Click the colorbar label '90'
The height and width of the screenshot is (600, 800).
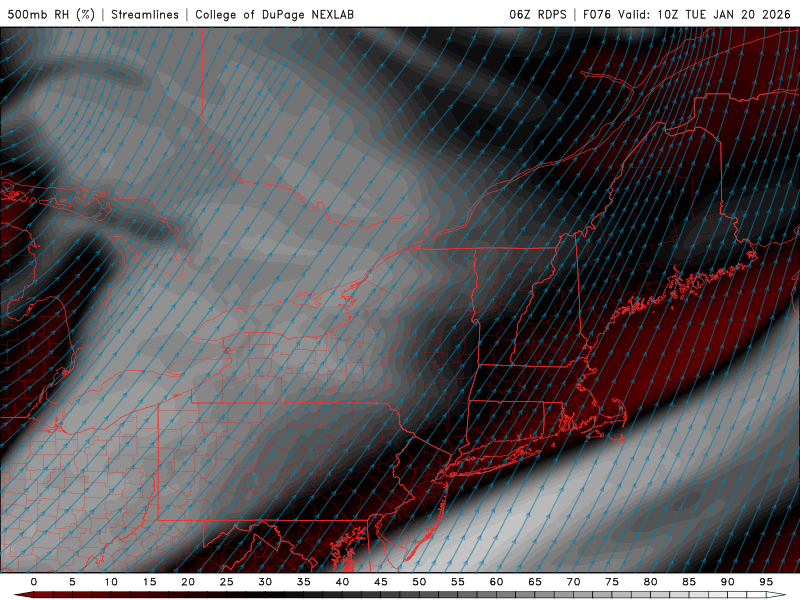tap(728, 582)
